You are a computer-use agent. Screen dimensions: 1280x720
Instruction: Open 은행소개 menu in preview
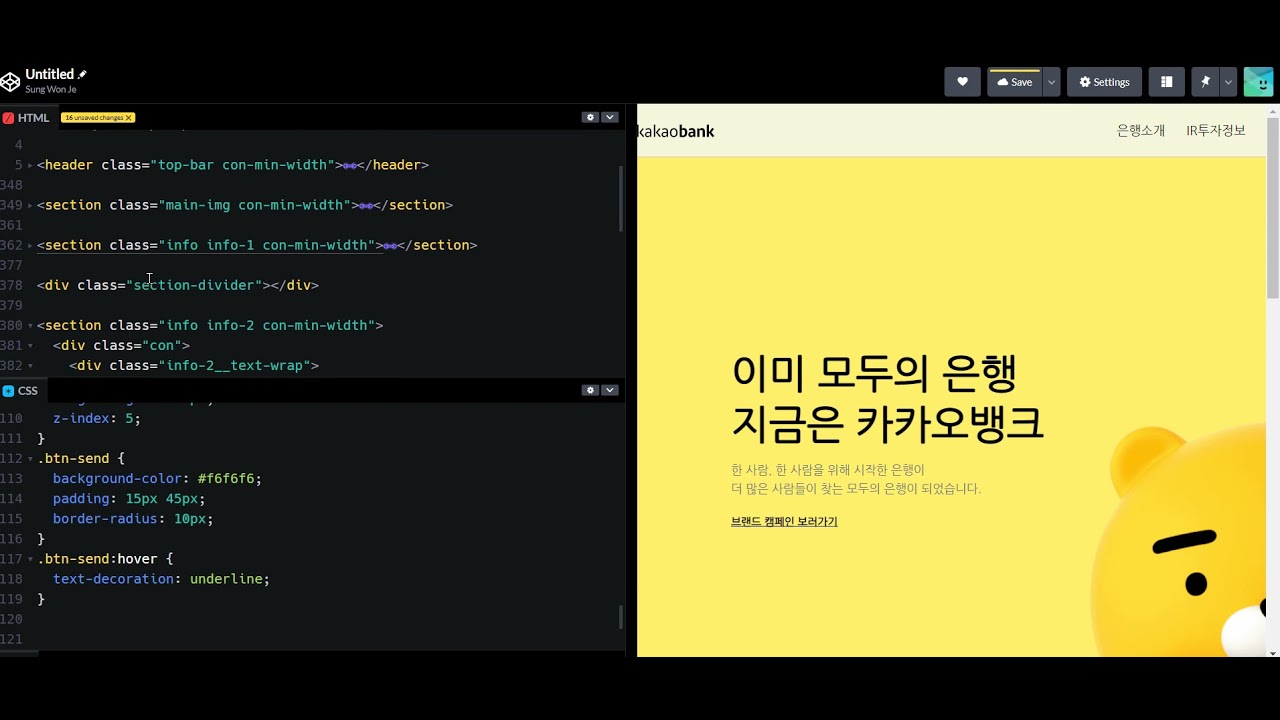pos(1141,131)
